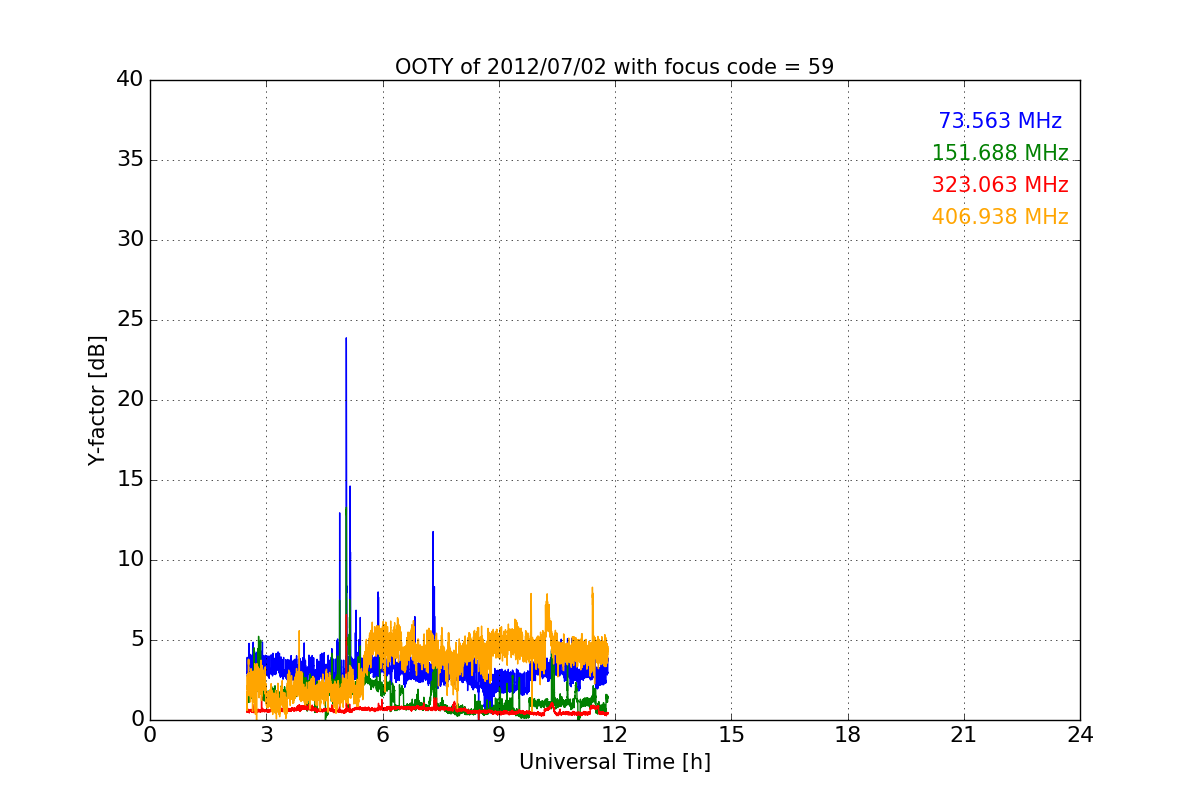Select the 73.563 MHz legend label
The height and width of the screenshot is (800, 1200).
pyautogui.click(x=1000, y=121)
